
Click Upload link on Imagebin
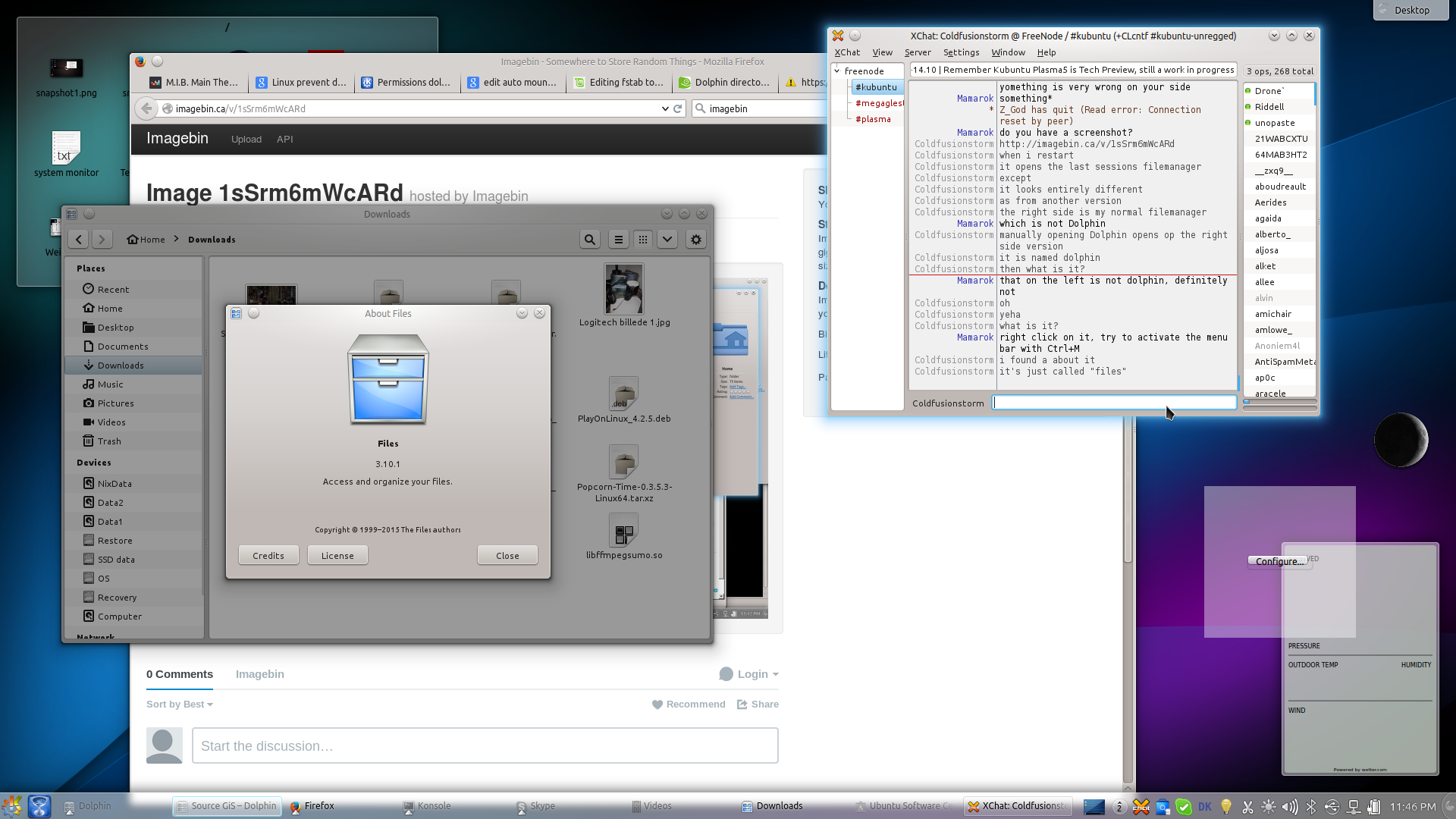[246, 140]
